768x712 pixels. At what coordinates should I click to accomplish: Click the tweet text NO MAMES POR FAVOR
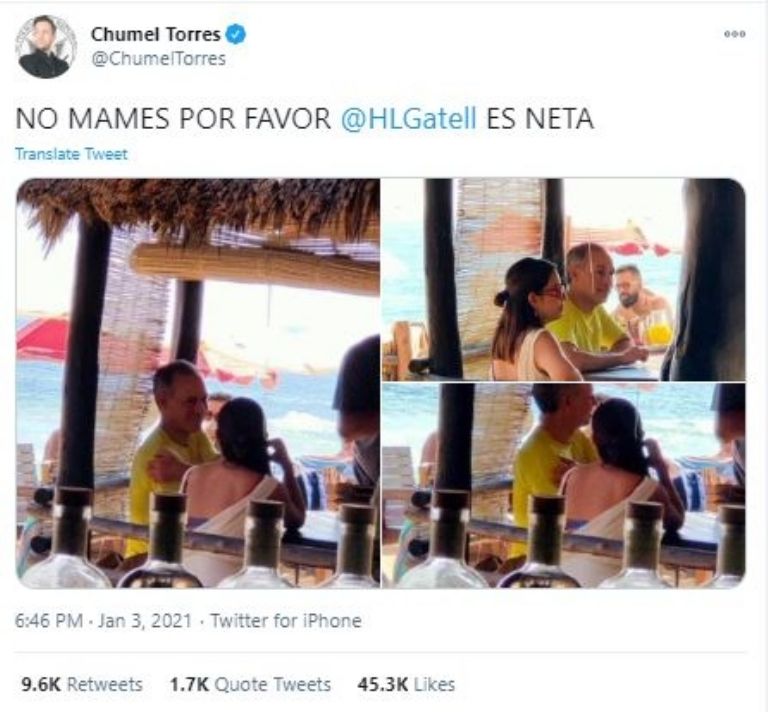173,119
